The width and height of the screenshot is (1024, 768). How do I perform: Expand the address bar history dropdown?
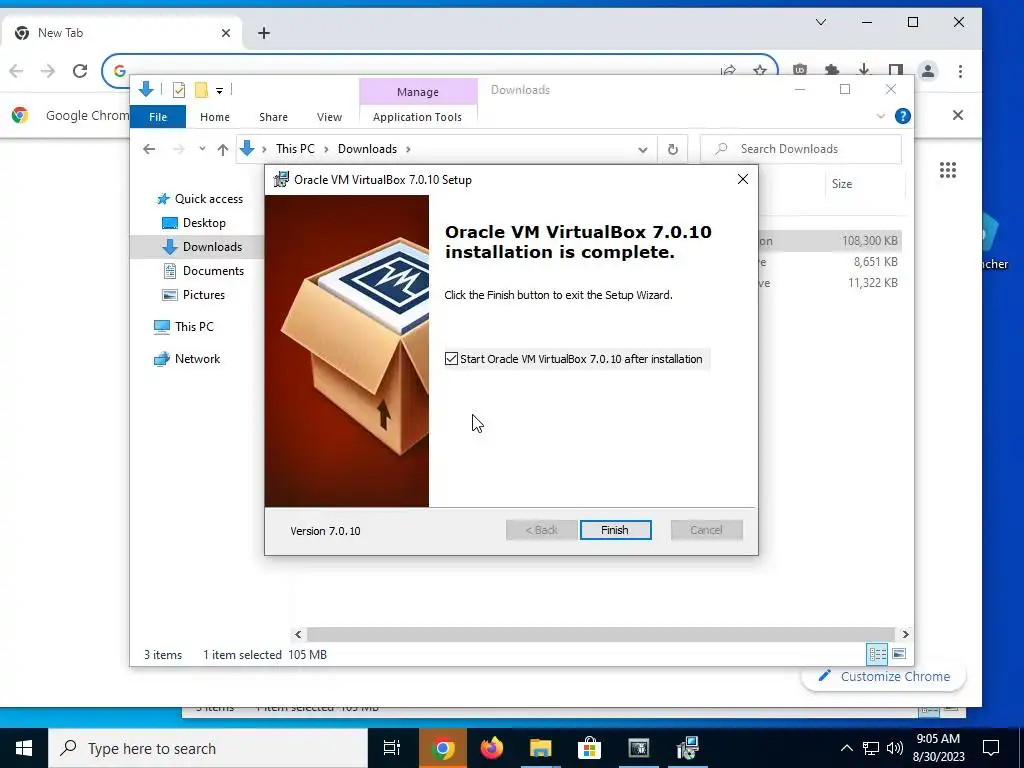point(643,150)
